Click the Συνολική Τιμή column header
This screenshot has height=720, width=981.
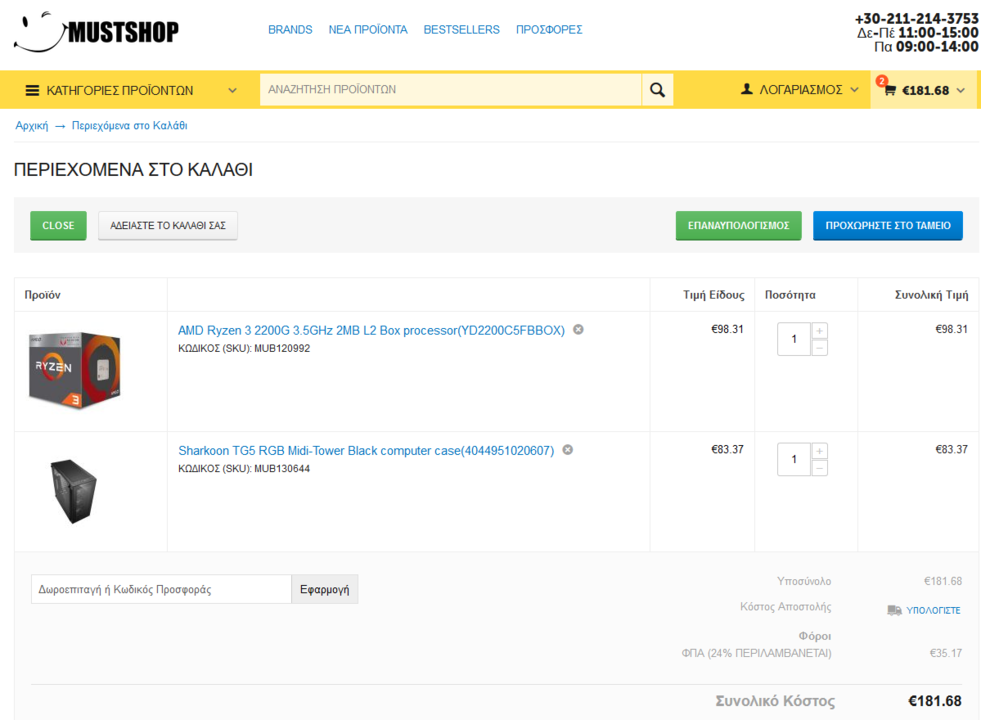coord(932,295)
